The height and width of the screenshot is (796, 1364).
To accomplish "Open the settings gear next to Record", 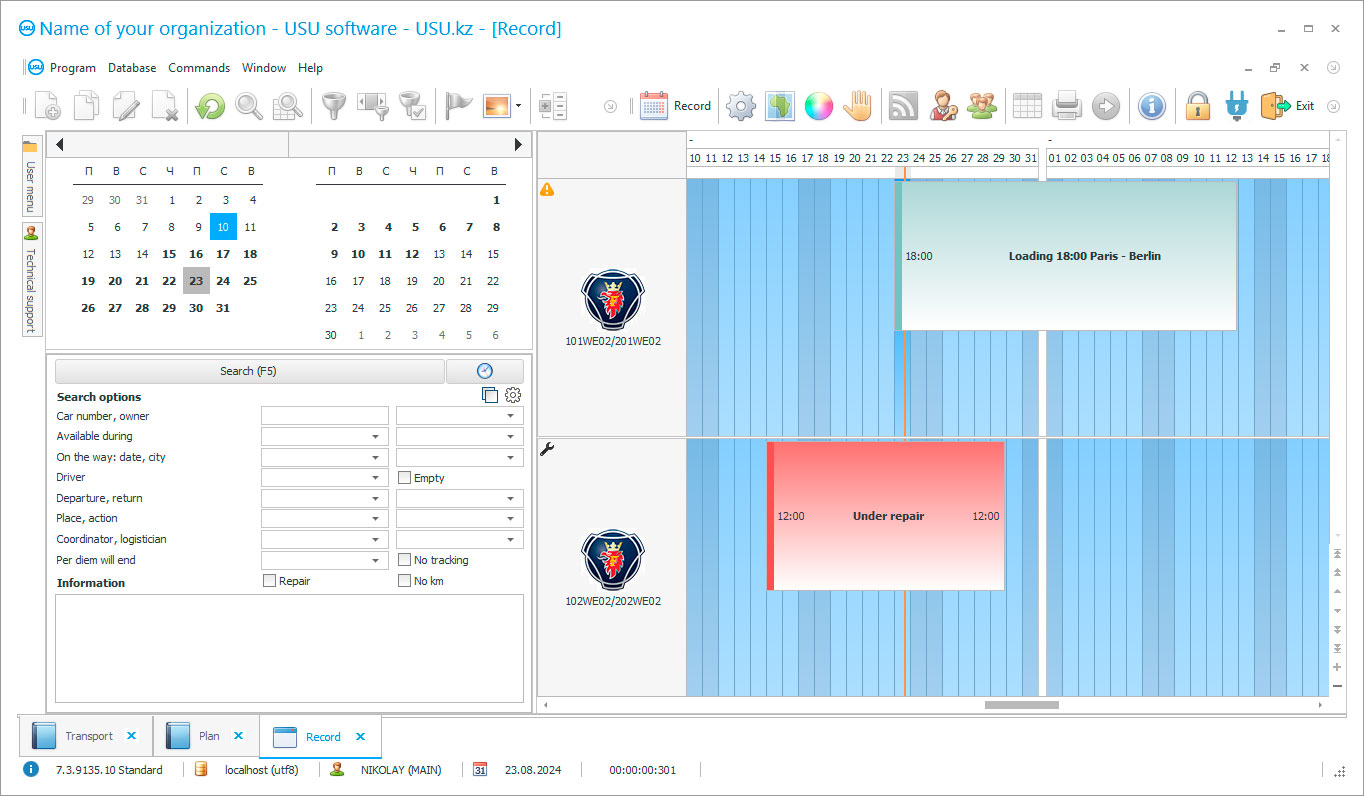I will pyautogui.click(x=741, y=105).
